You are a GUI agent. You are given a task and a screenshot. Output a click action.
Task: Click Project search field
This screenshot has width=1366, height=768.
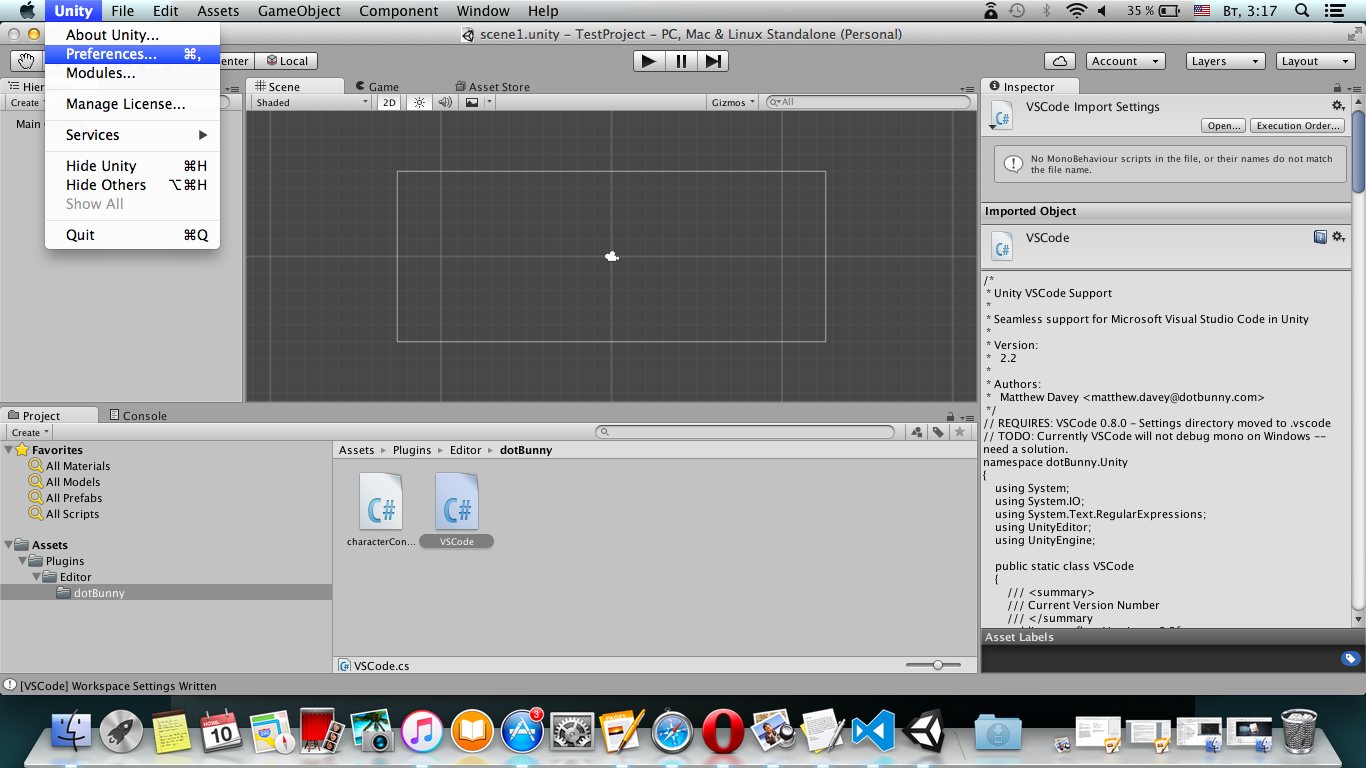[745, 432]
